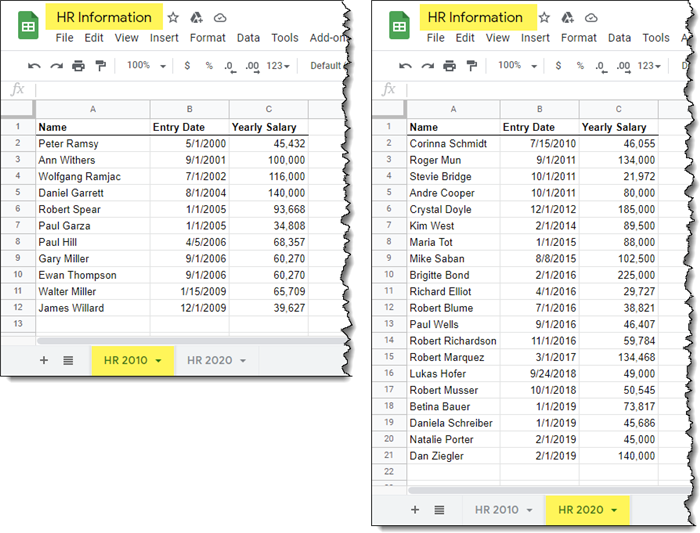
Task: Click the redo icon in the right window
Action: [x=429, y=66]
